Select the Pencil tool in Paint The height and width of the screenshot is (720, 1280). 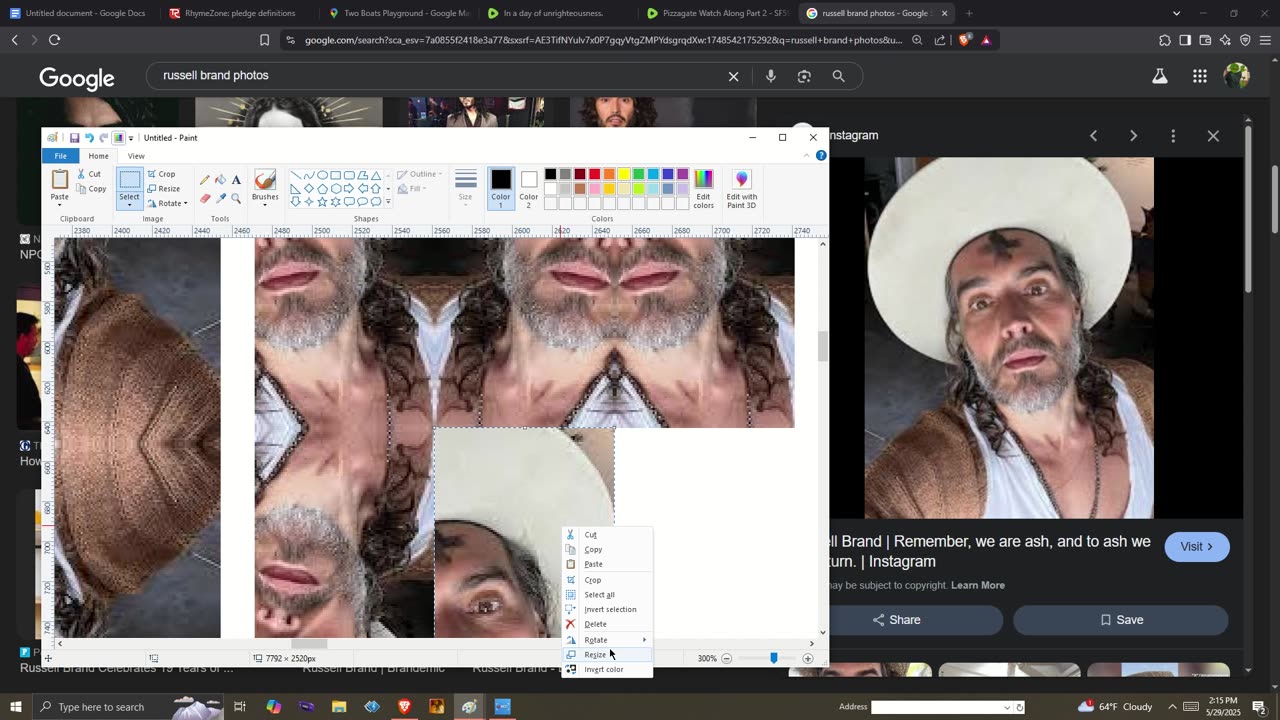(205, 180)
